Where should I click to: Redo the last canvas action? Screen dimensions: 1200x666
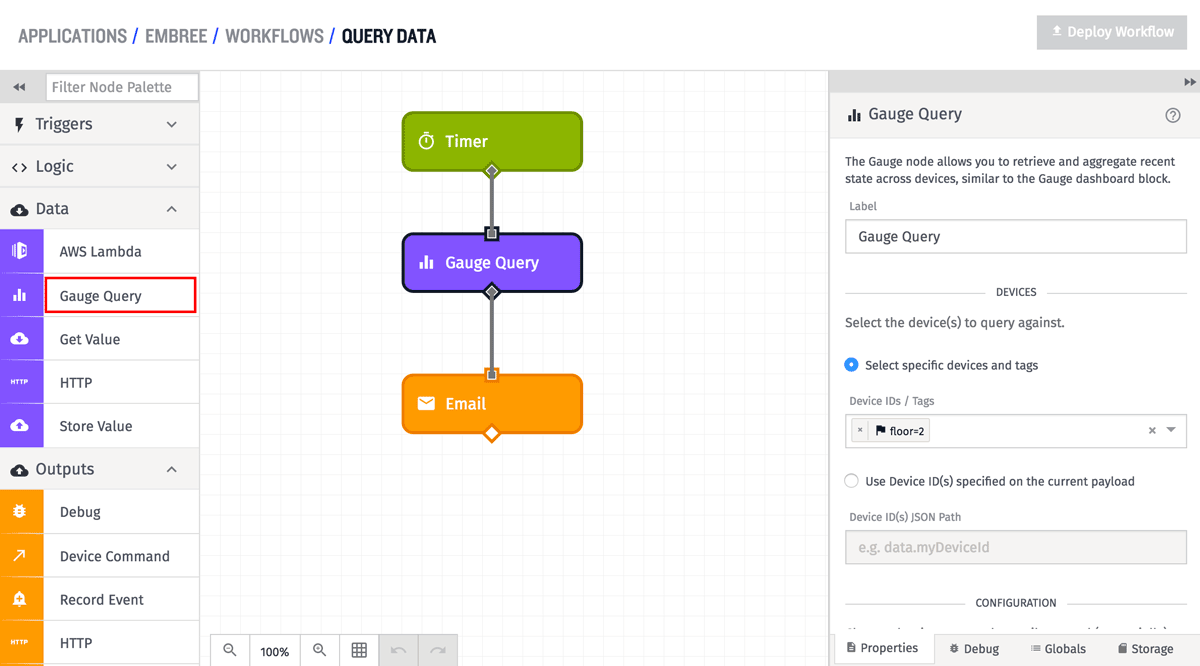(x=437, y=650)
